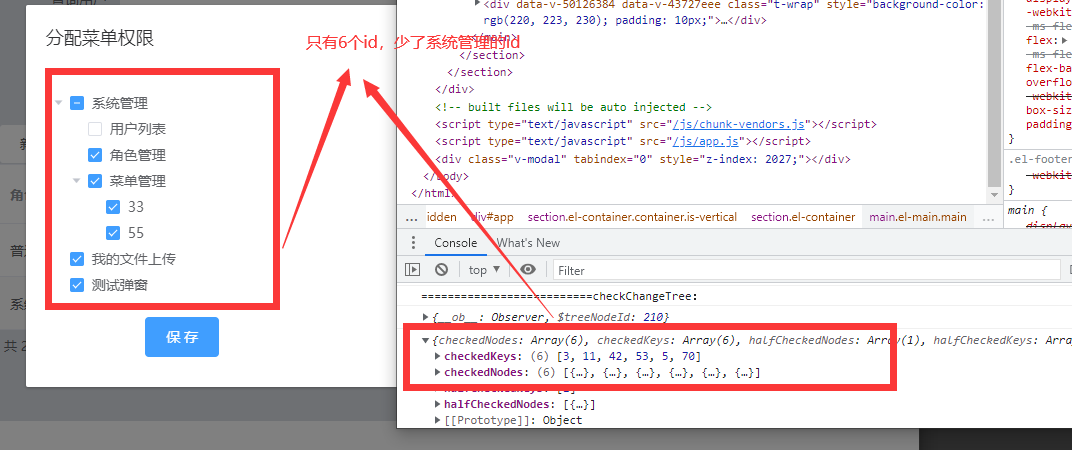Select section.el-container.container.is-vertical breadcrumb

coord(632,217)
